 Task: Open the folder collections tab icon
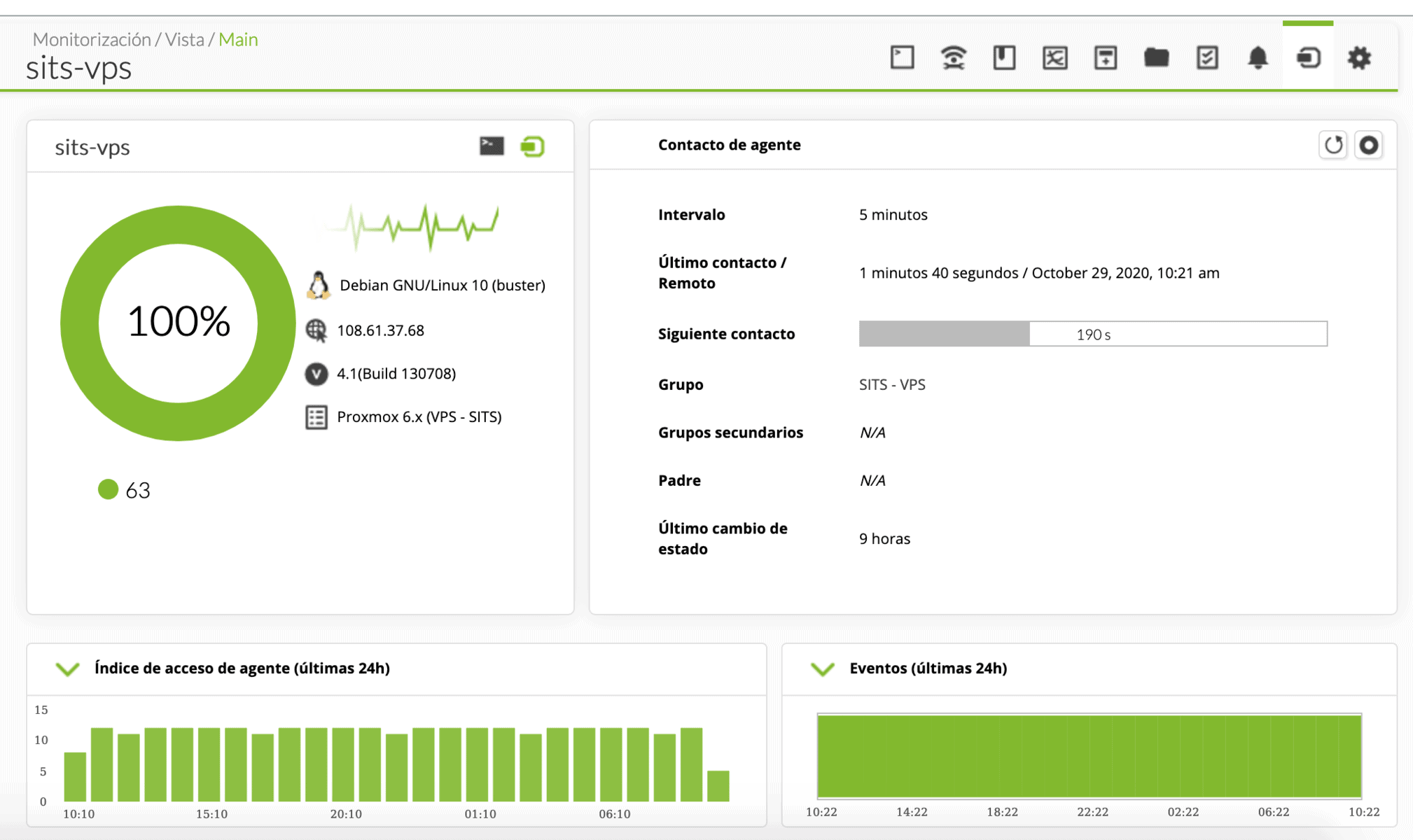(1156, 57)
